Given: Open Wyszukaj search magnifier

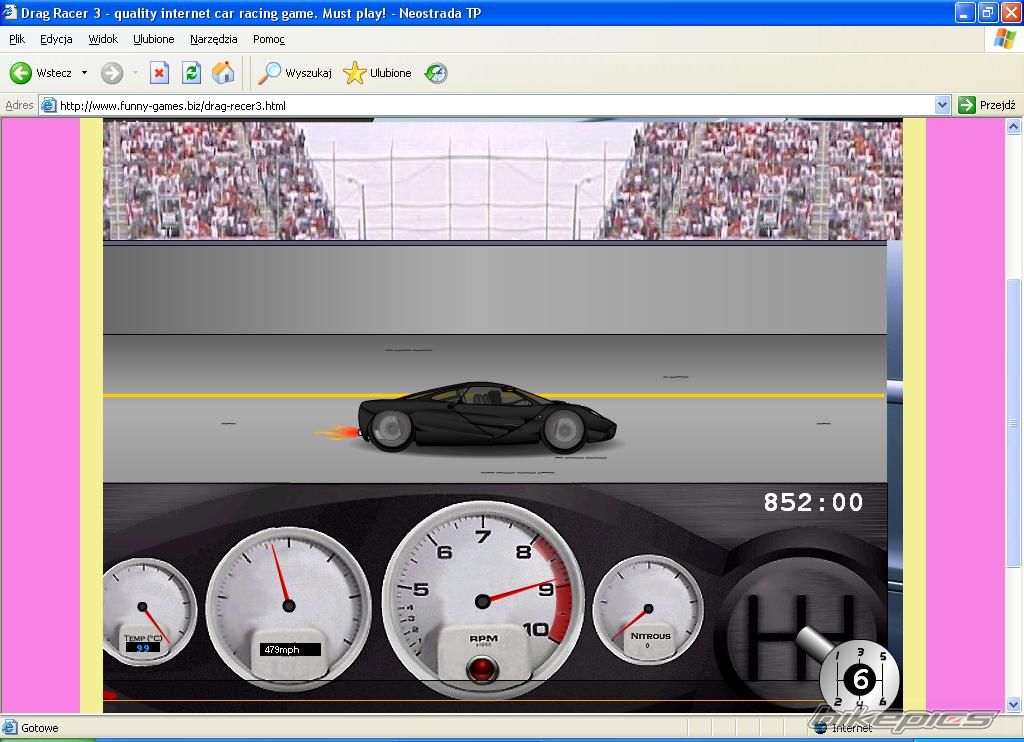Looking at the screenshot, I should pos(295,73).
